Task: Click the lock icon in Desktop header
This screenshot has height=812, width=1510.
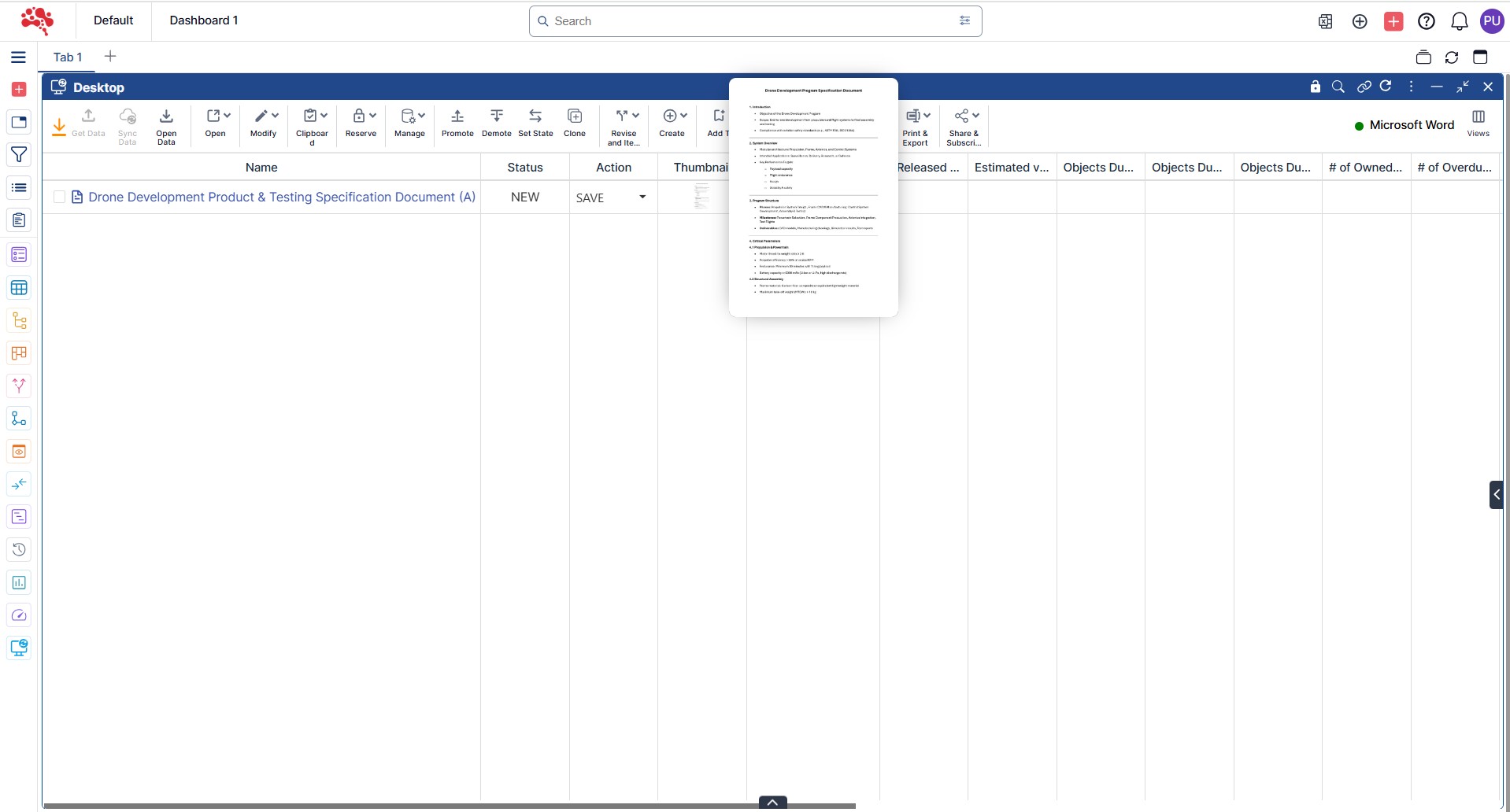Action: point(1315,87)
